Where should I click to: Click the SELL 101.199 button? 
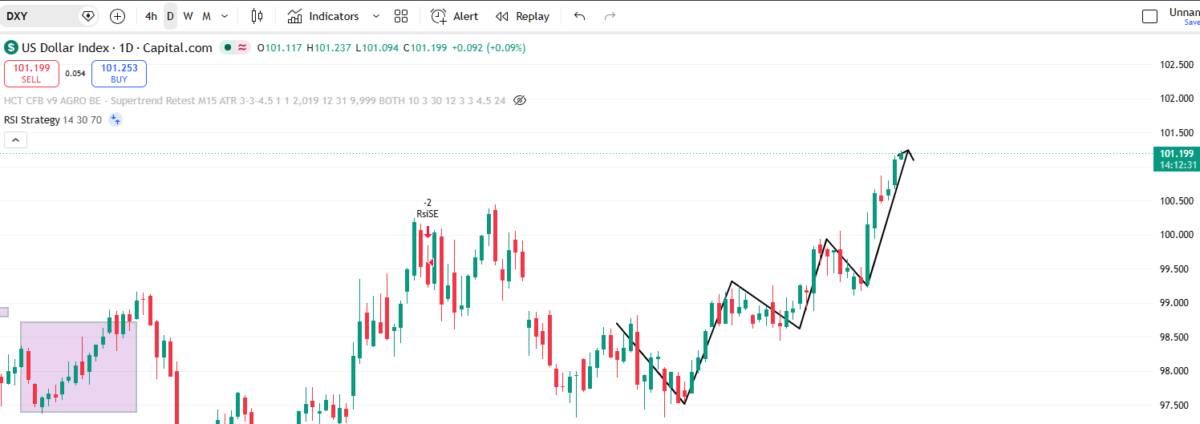[x=32, y=73]
